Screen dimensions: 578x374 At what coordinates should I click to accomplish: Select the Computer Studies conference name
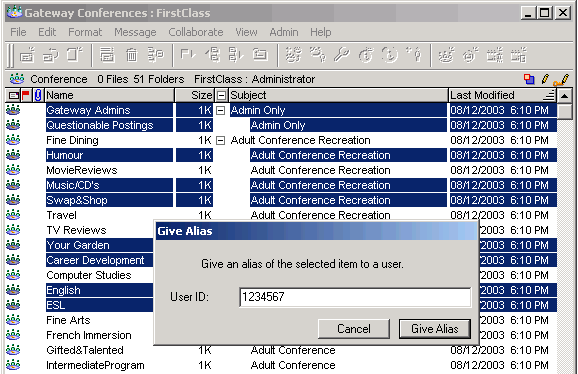point(89,275)
